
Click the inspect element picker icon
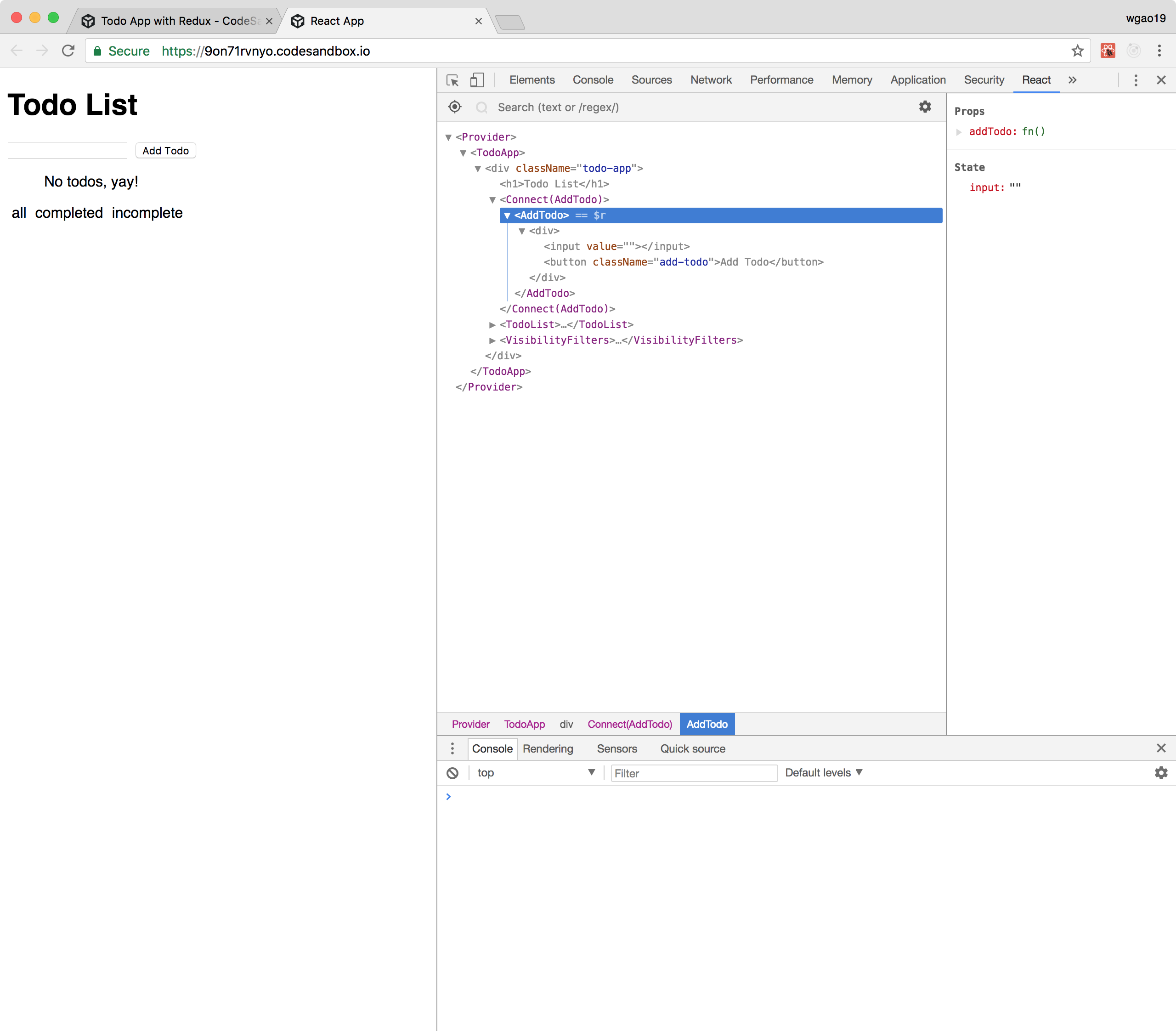click(453, 80)
